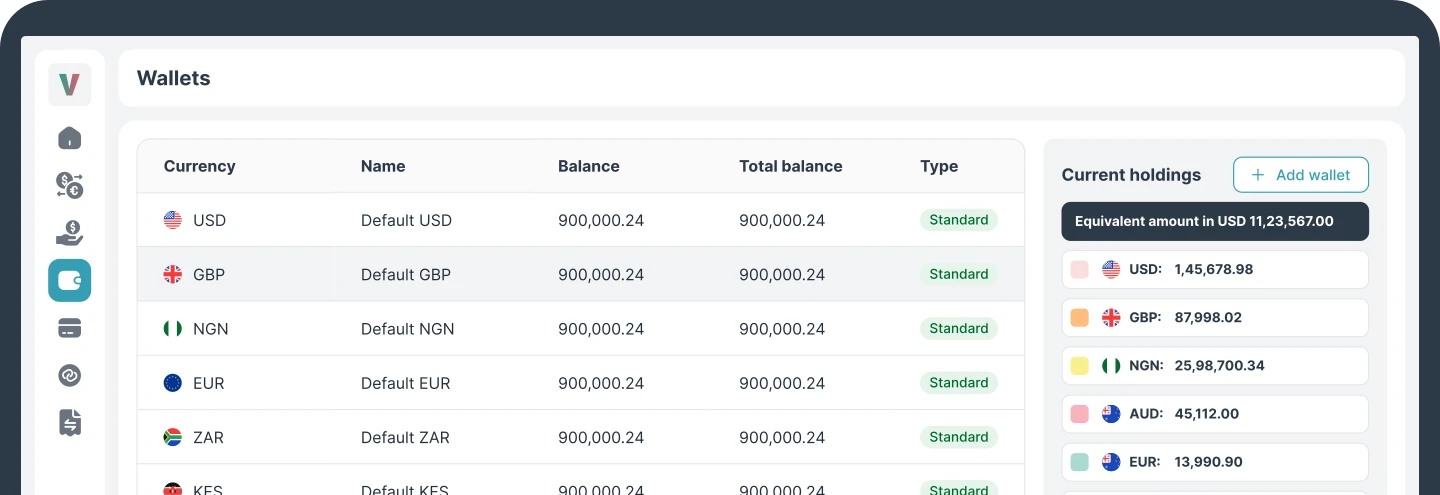1440x495 pixels.
Task: Click the yellow swatch beside NGN holdings
Action: point(1080,366)
